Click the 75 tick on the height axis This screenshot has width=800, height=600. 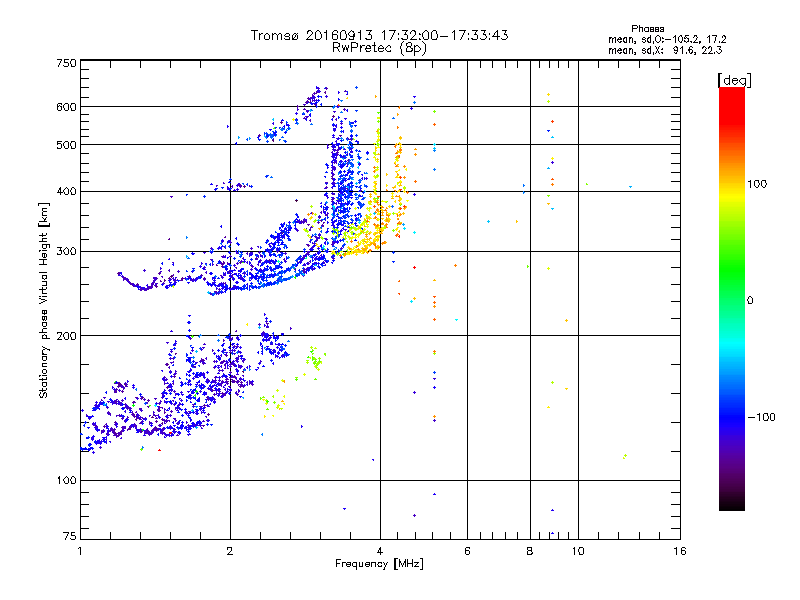coord(69,538)
